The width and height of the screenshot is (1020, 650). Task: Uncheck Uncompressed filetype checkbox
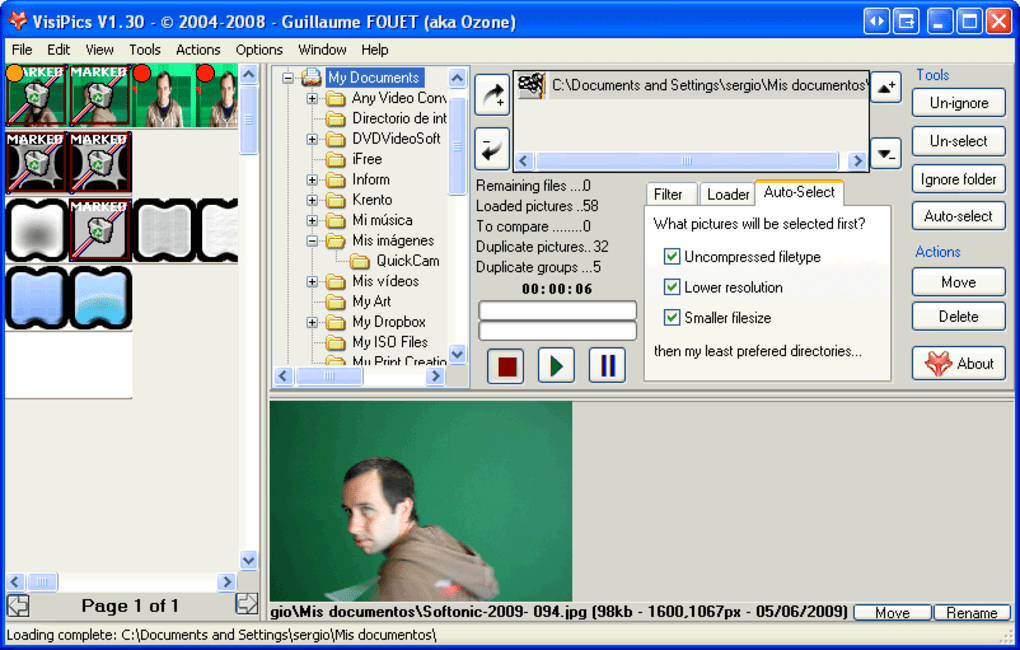pyautogui.click(x=672, y=256)
